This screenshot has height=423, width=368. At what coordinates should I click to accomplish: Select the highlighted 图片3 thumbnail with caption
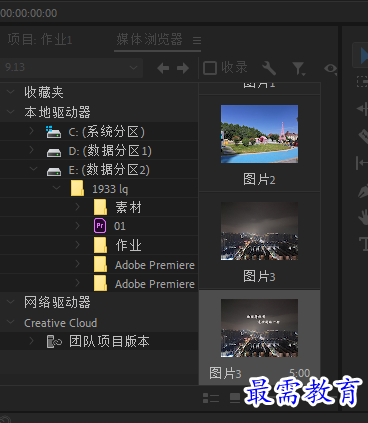pos(259,328)
